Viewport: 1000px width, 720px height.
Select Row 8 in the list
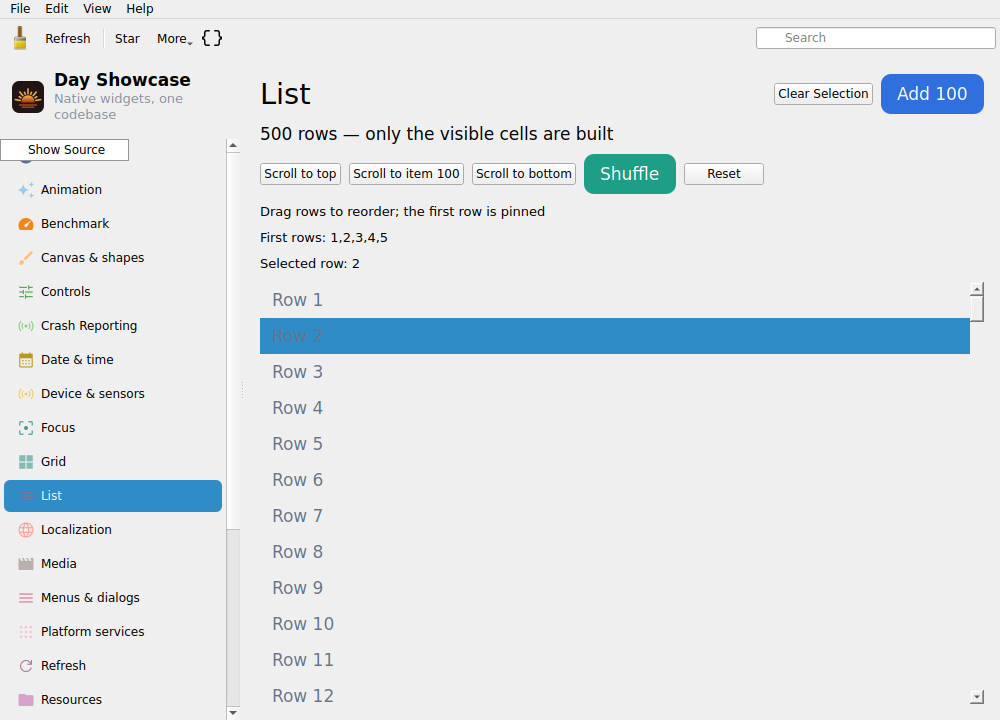[615, 552]
